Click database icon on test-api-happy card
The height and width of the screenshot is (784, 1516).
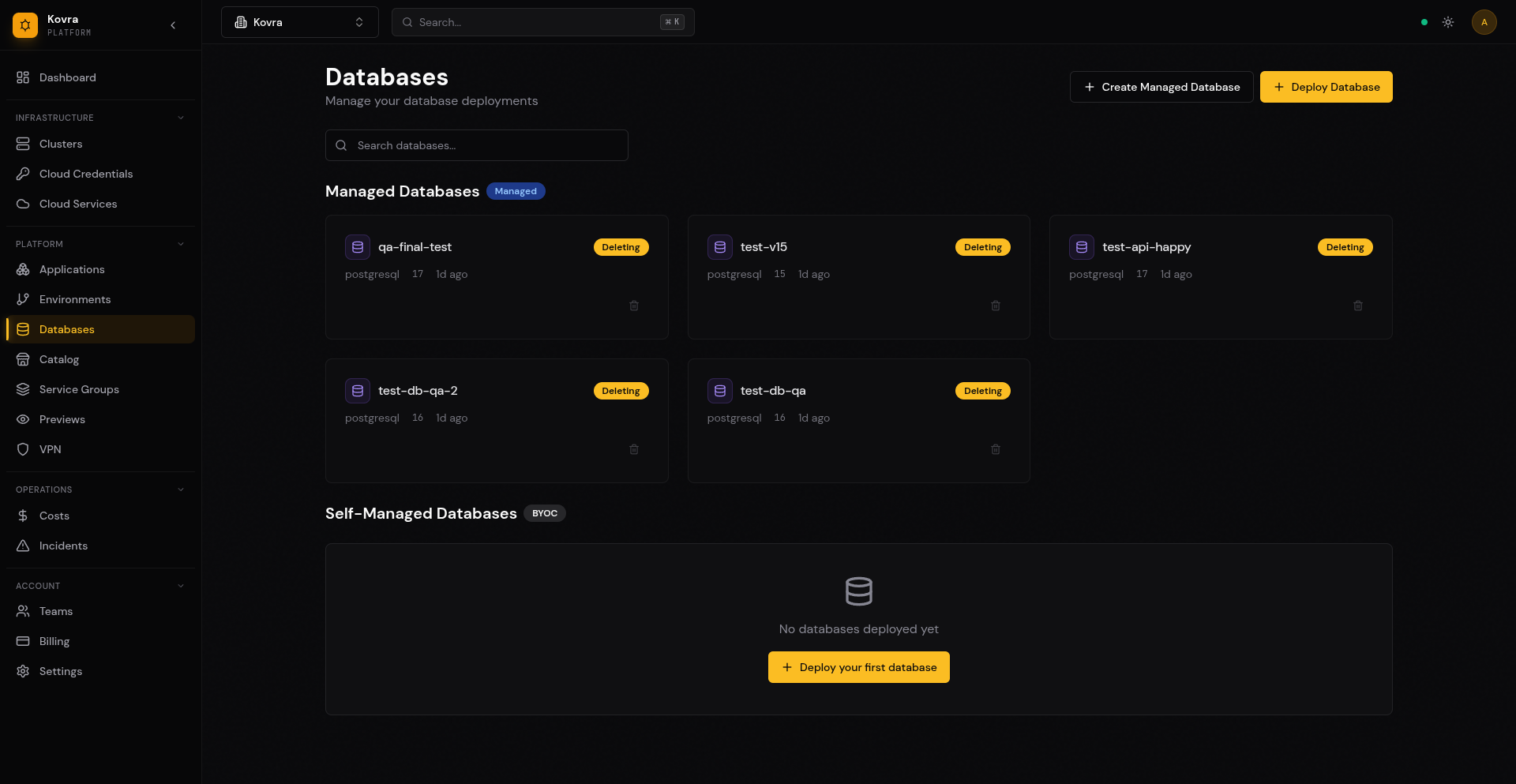point(1082,247)
